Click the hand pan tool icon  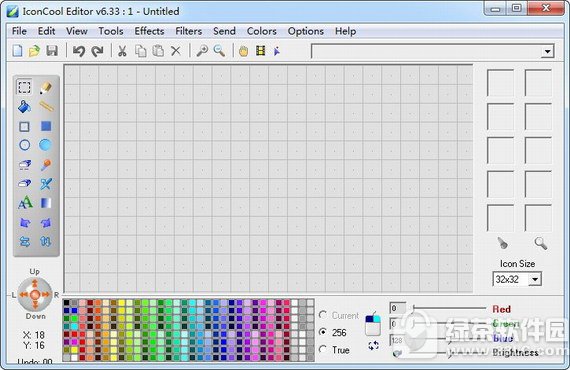coord(243,51)
